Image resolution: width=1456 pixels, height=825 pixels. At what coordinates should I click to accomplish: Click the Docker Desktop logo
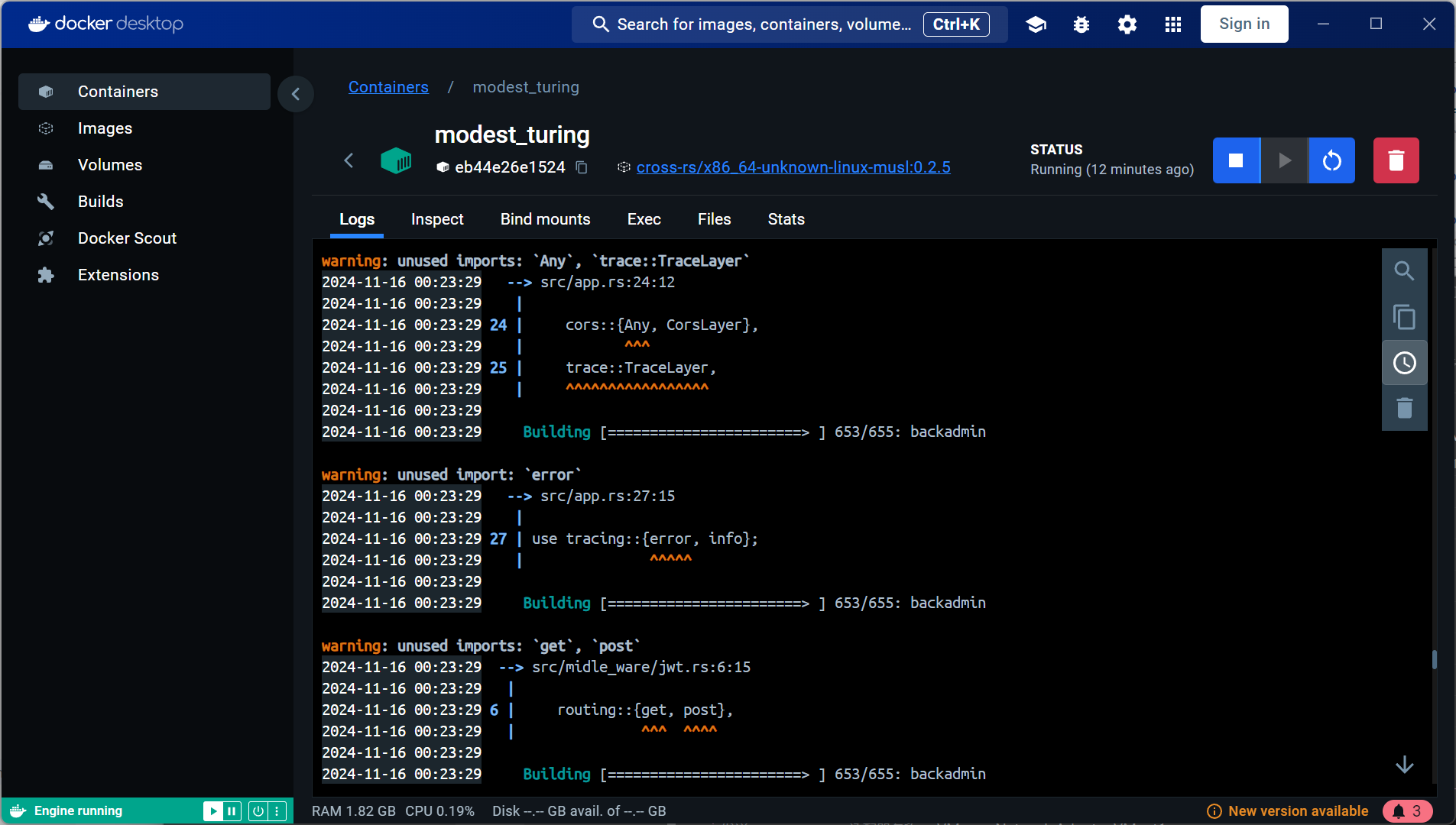pyautogui.click(x=106, y=24)
